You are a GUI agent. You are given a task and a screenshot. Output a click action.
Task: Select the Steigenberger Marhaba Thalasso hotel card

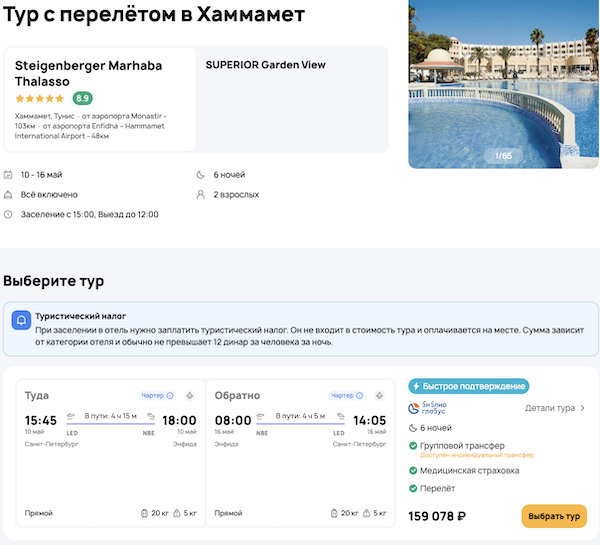pyautogui.click(x=100, y=98)
